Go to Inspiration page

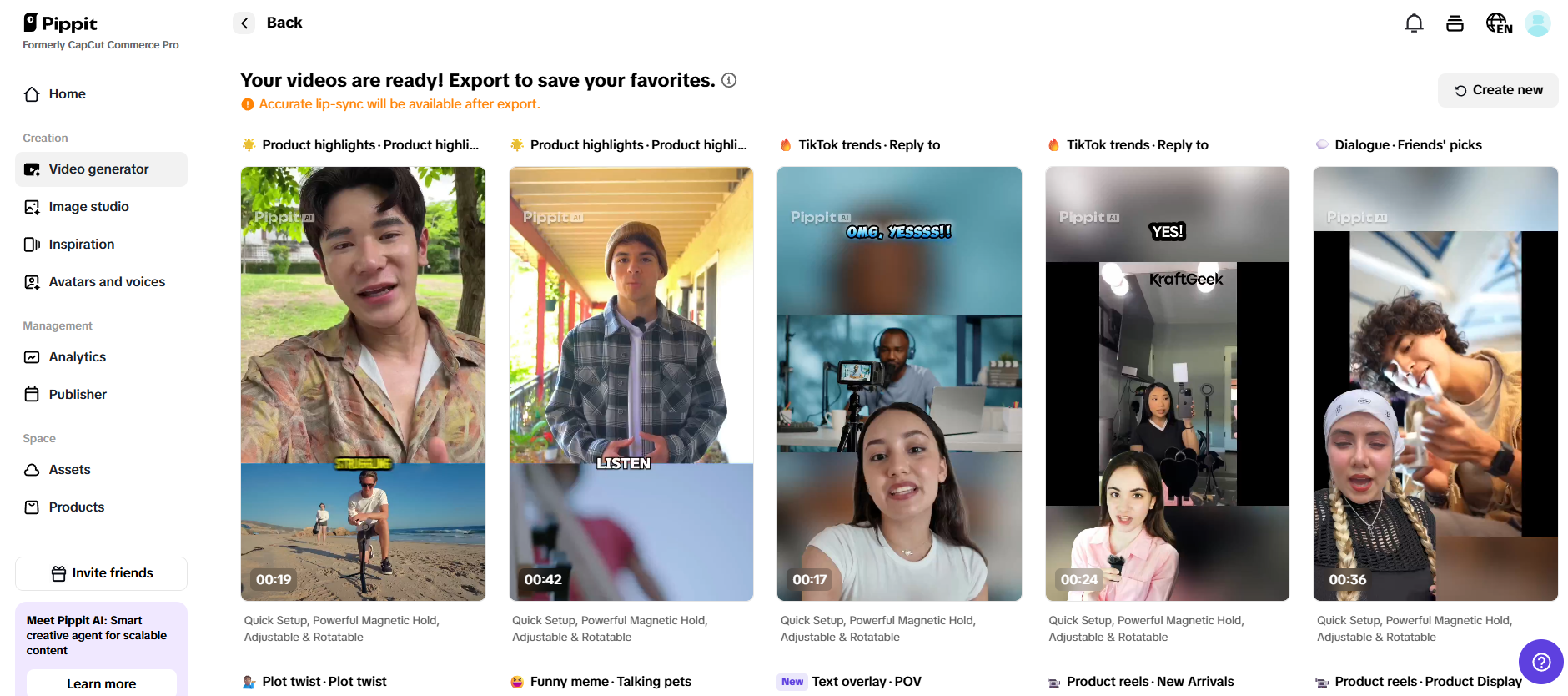click(x=101, y=245)
